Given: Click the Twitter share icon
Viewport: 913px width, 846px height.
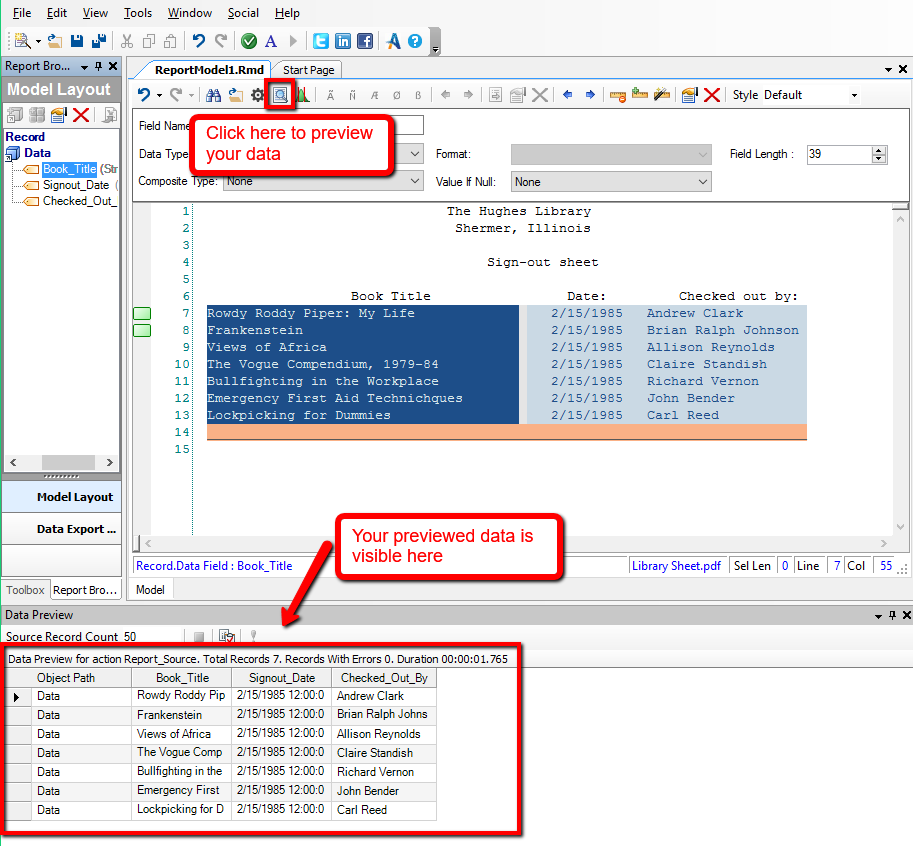Looking at the screenshot, I should (x=321, y=41).
